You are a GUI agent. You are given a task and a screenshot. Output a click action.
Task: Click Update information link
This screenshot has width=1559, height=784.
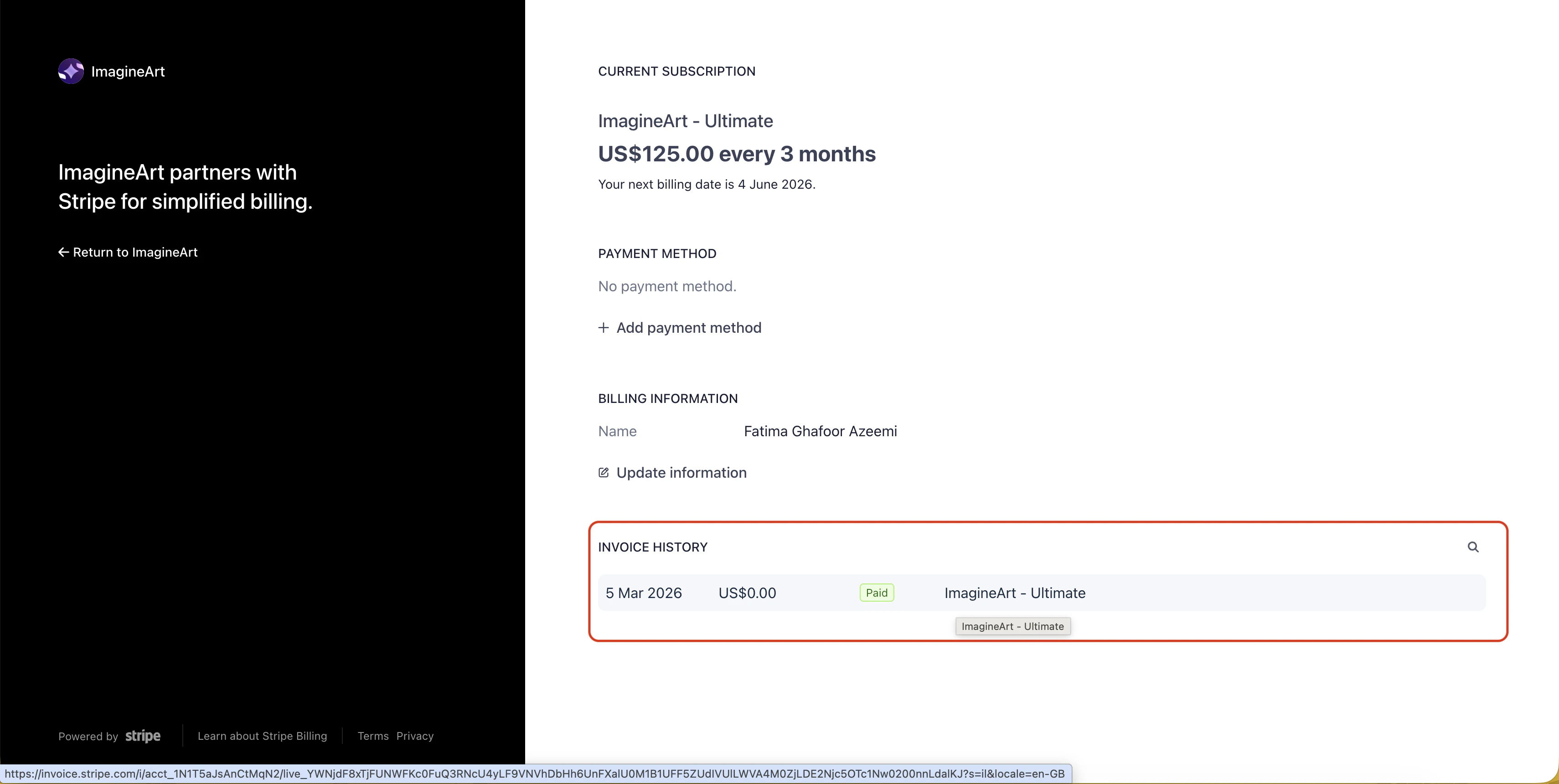(x=681, y=473)
